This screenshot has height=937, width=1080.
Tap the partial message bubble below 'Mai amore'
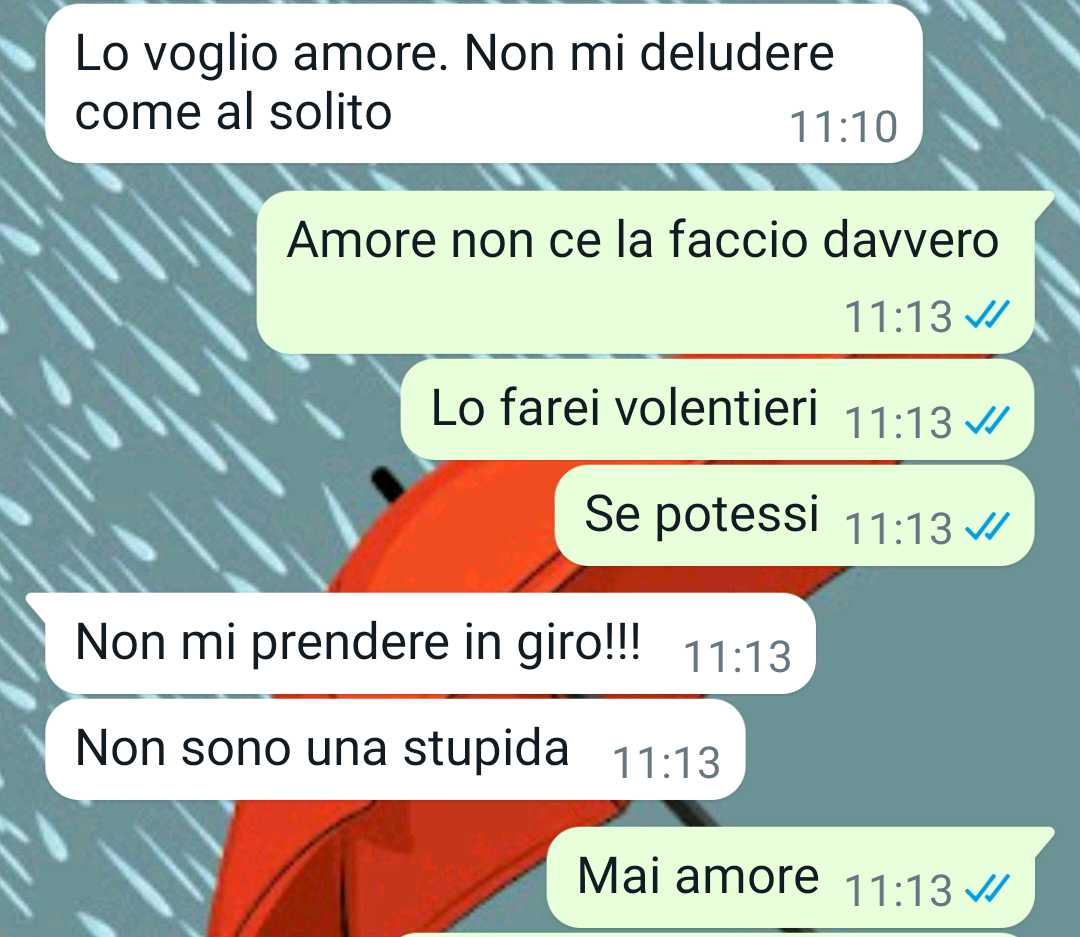click(x=716, y=934)
